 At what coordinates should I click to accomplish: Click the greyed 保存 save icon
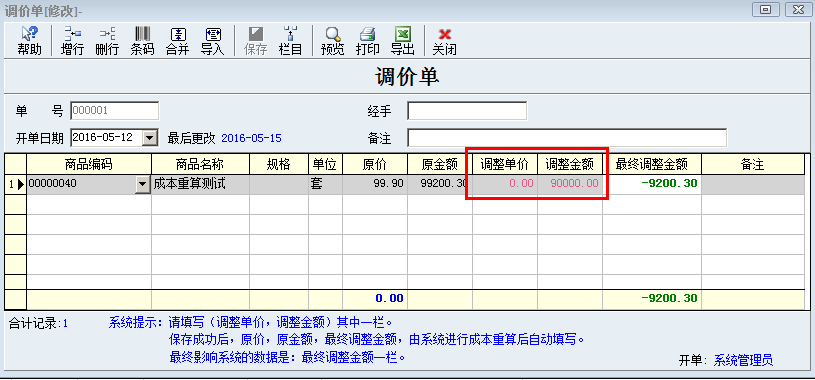coord(255,41)
